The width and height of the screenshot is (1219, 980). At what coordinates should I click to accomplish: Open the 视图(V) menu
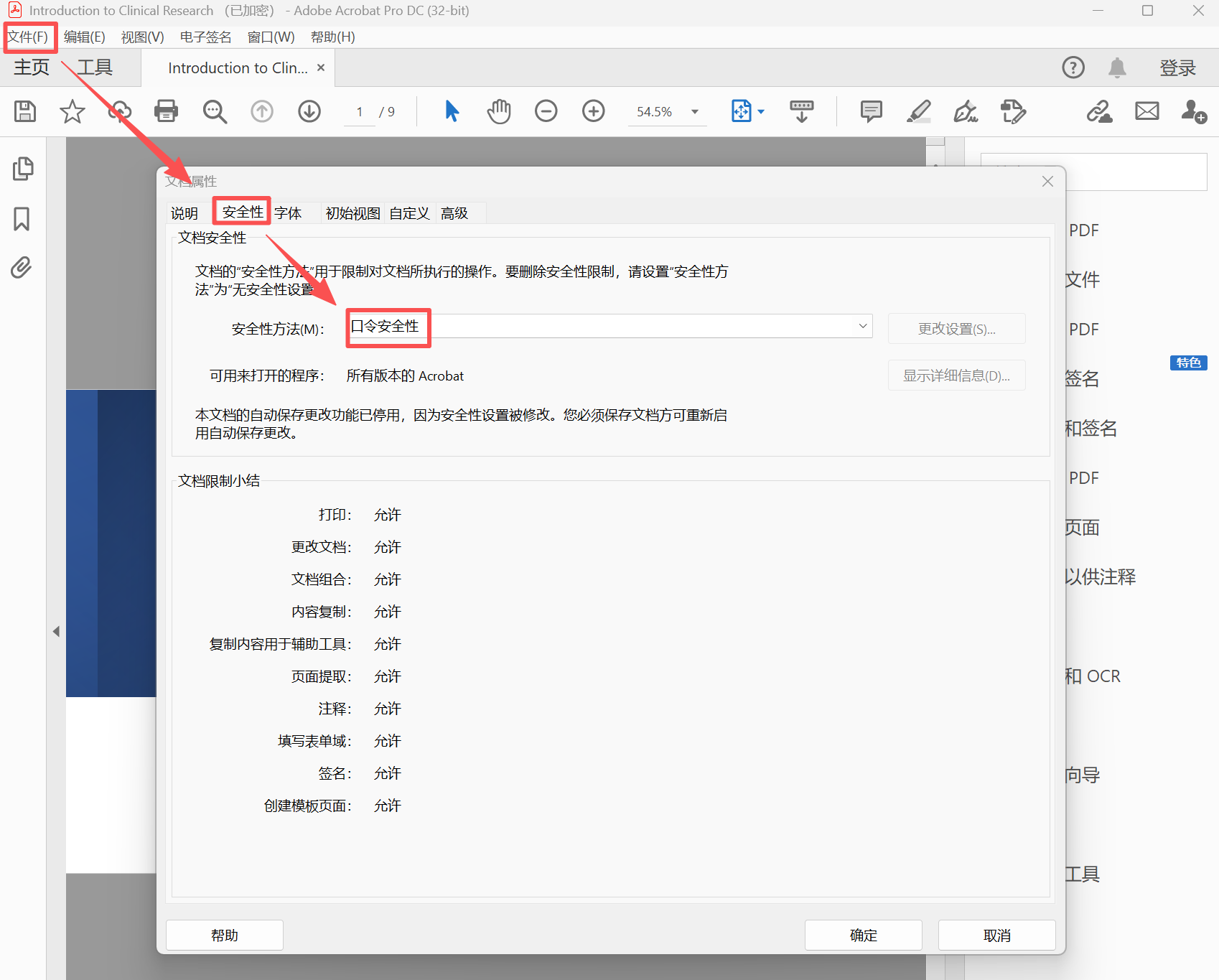click(141, 37)
